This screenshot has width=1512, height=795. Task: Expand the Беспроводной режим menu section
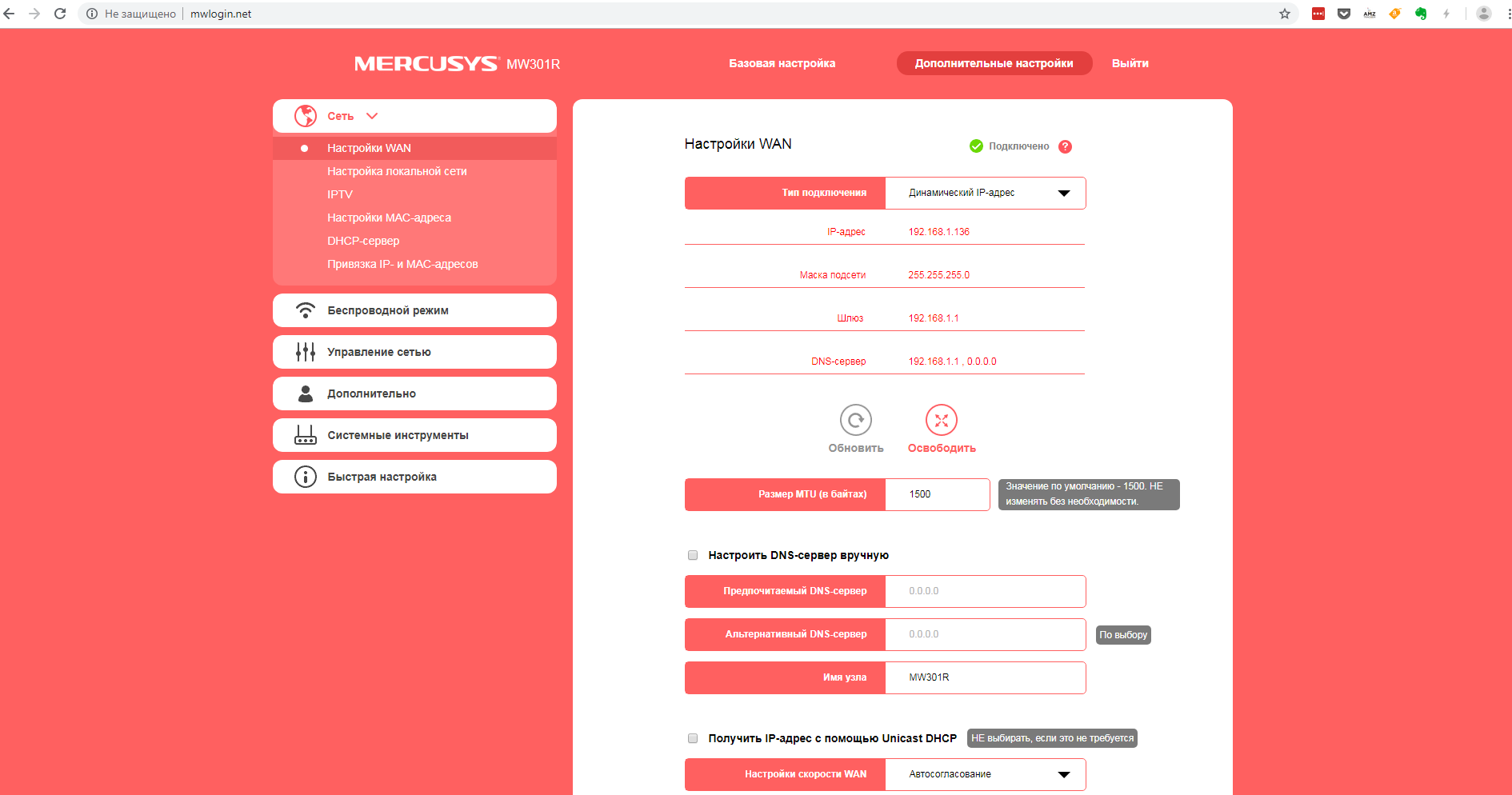coord(414,310)
